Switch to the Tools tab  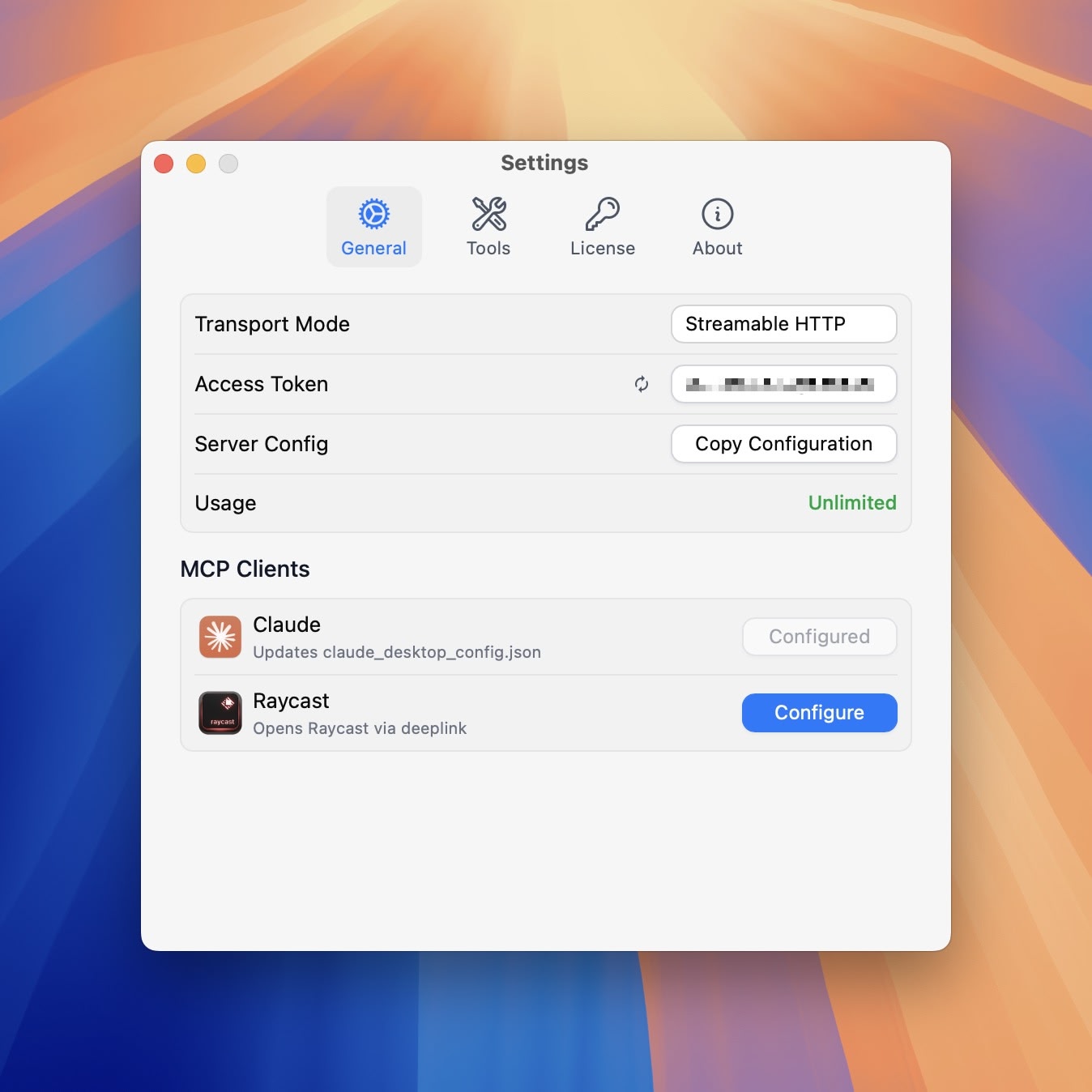pyautogui.click(x=488, y=227)
